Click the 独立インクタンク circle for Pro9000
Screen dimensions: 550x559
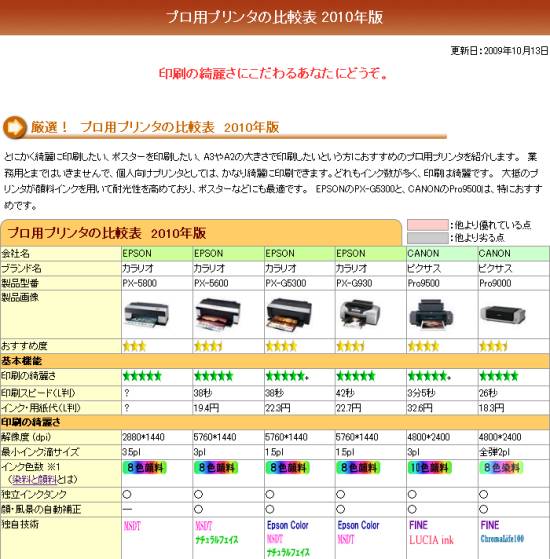tap(483, 494)
